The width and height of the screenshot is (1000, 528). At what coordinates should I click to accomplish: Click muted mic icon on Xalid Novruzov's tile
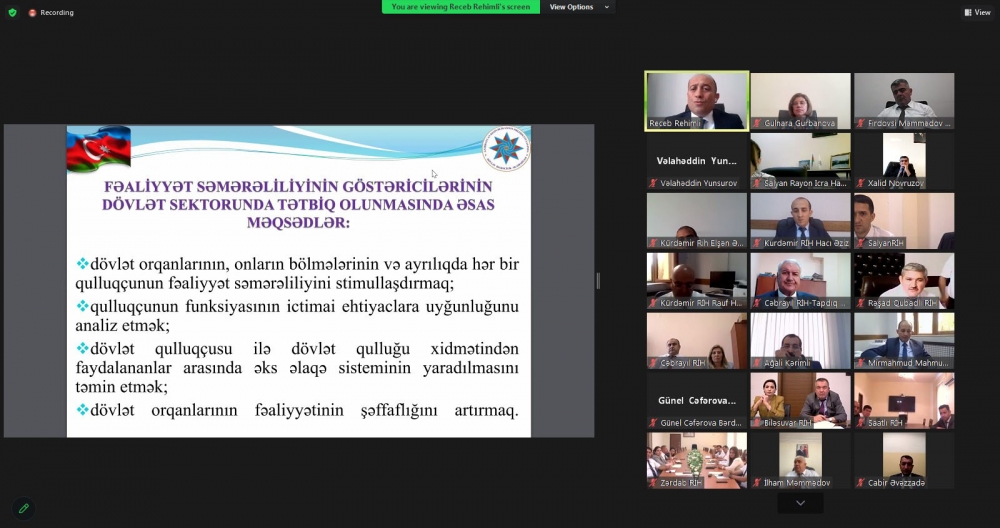pos(861,183)
